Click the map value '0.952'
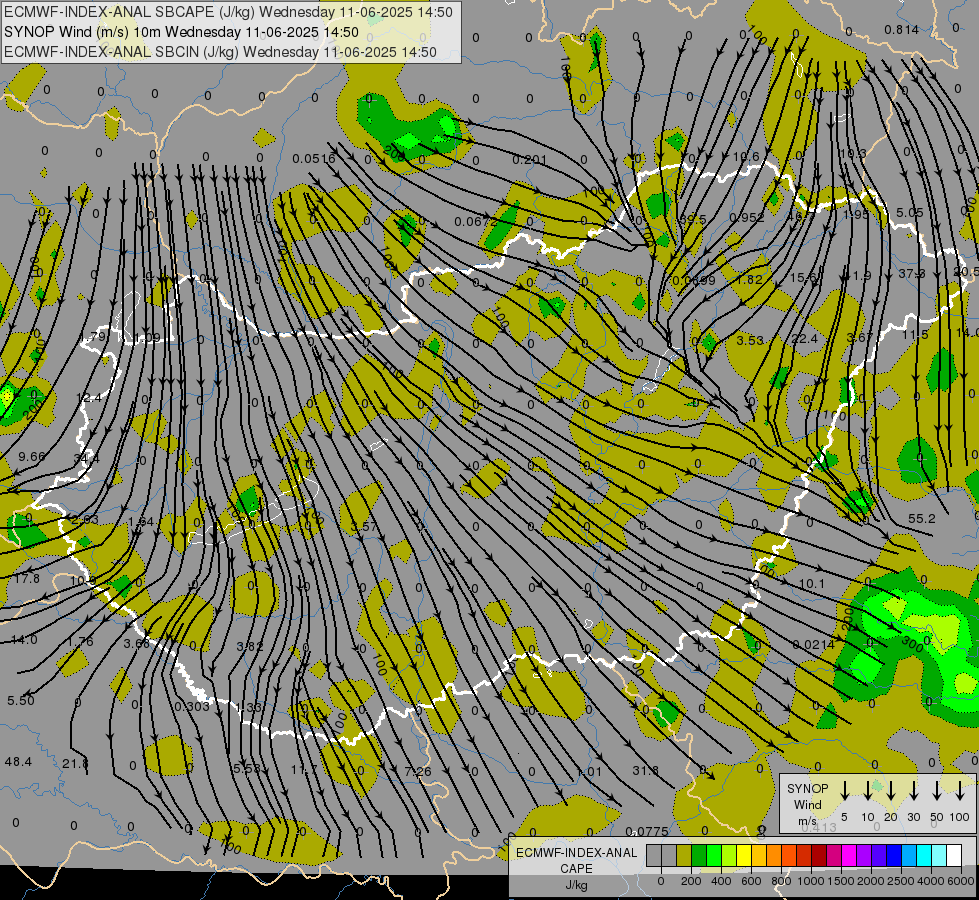Screen dimensions: 979x900 click(x=747, y=217)
